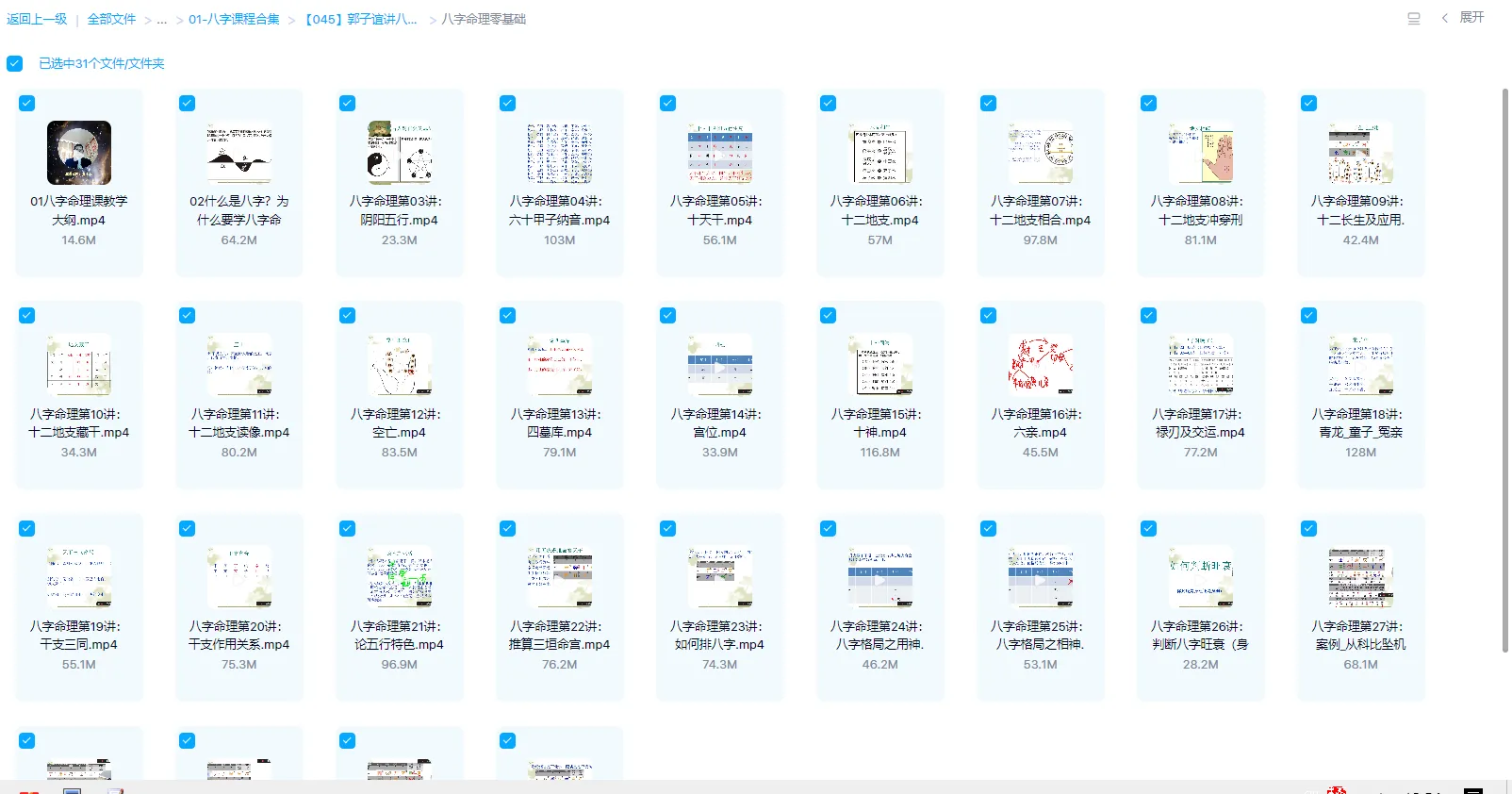
Task: Click file name 八字命理第15讲: 十神.mp4
Action: click(880, 422)
